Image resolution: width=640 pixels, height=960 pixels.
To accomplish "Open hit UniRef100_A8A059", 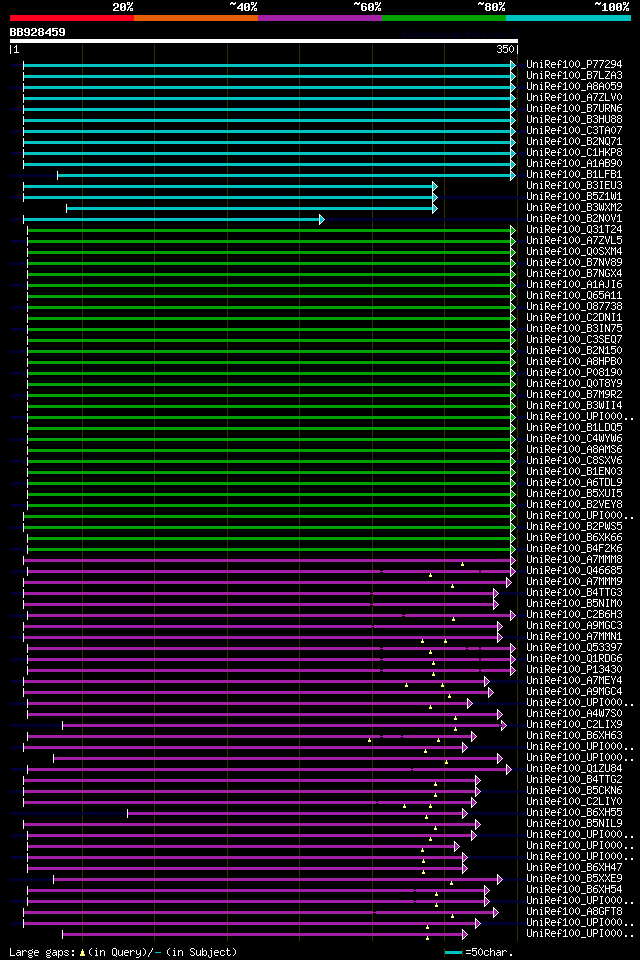I will click(574, 86).
